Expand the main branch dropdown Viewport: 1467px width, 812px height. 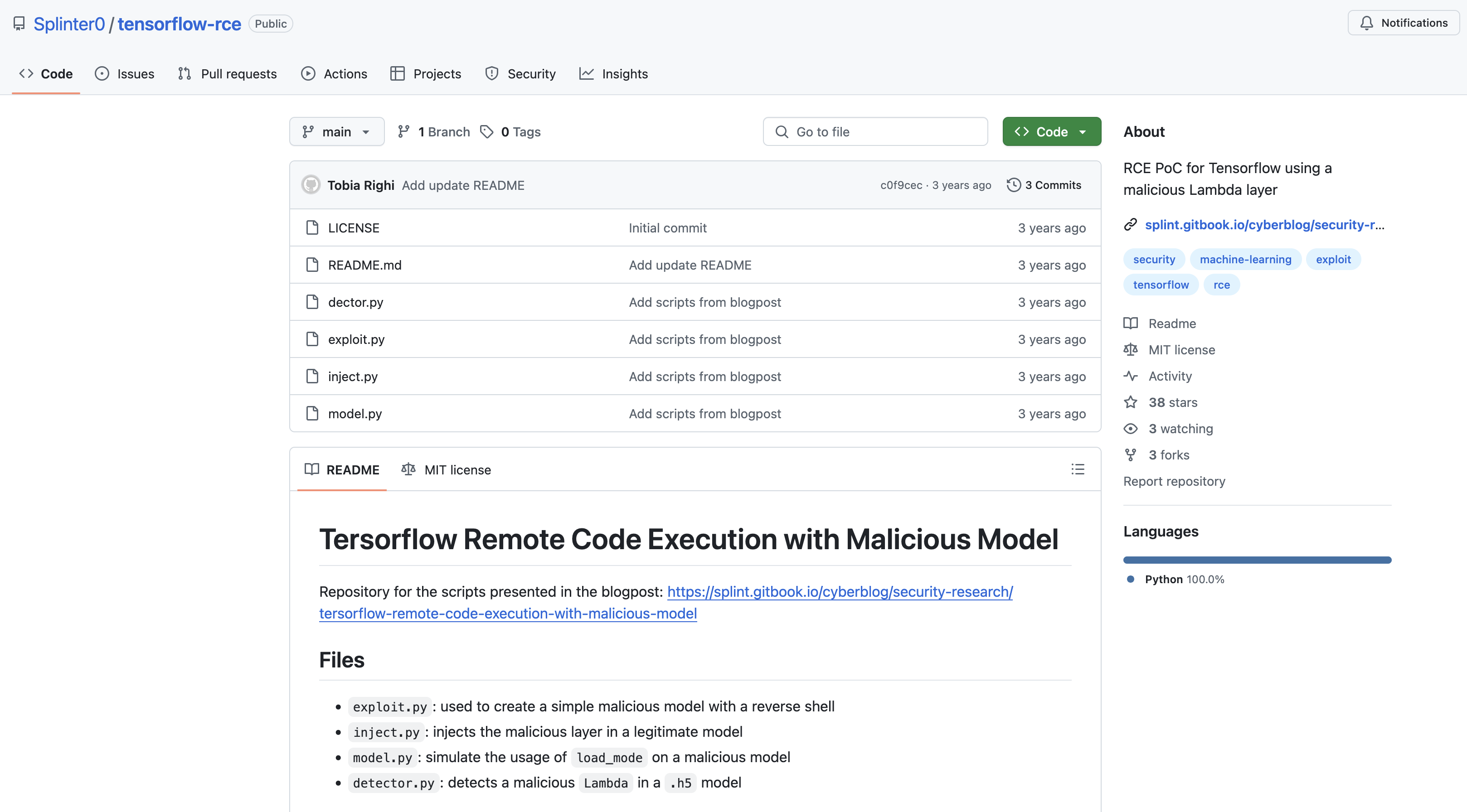336,132
